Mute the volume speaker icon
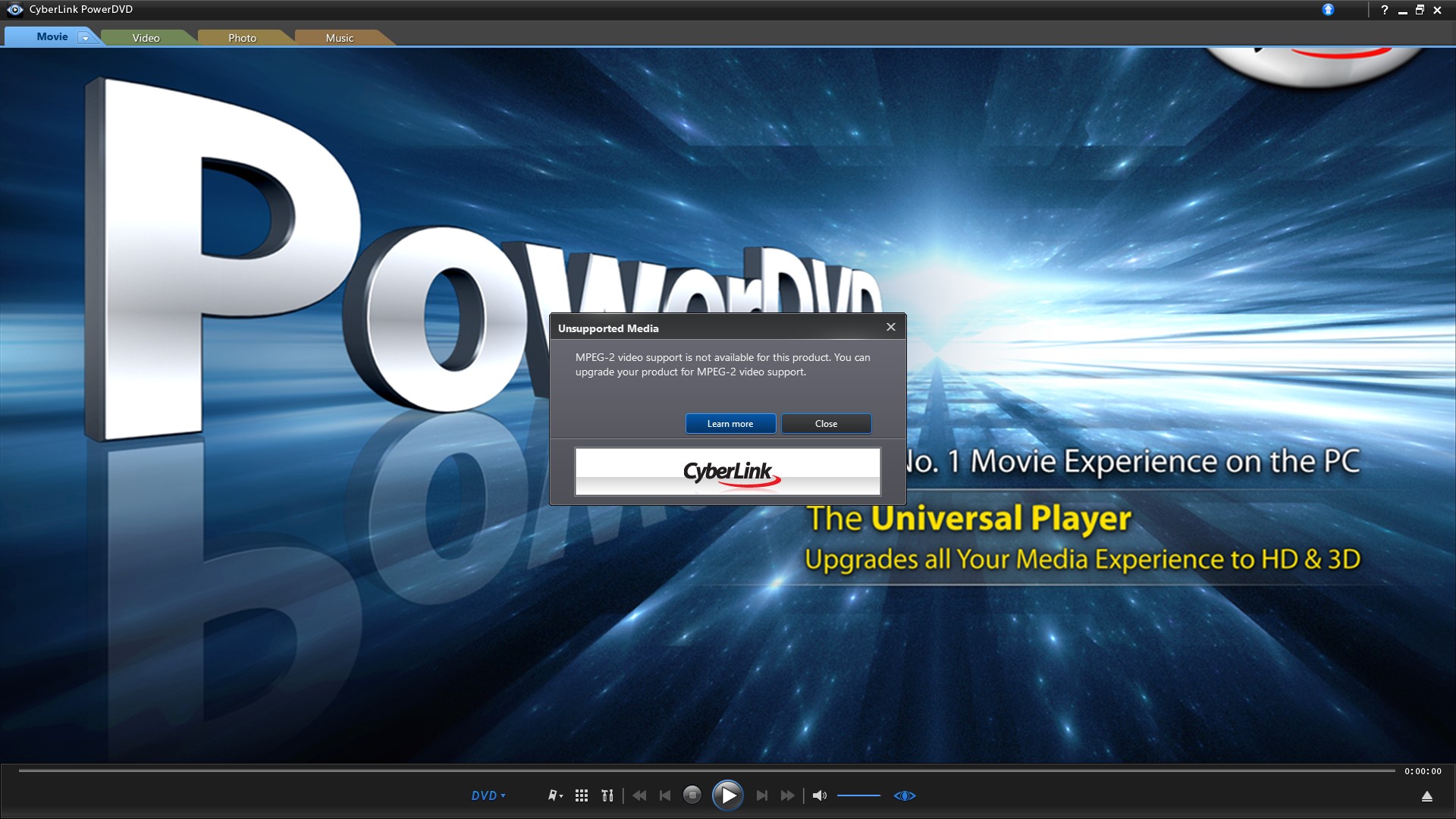The image size is (1456, 819). point(819,795)
